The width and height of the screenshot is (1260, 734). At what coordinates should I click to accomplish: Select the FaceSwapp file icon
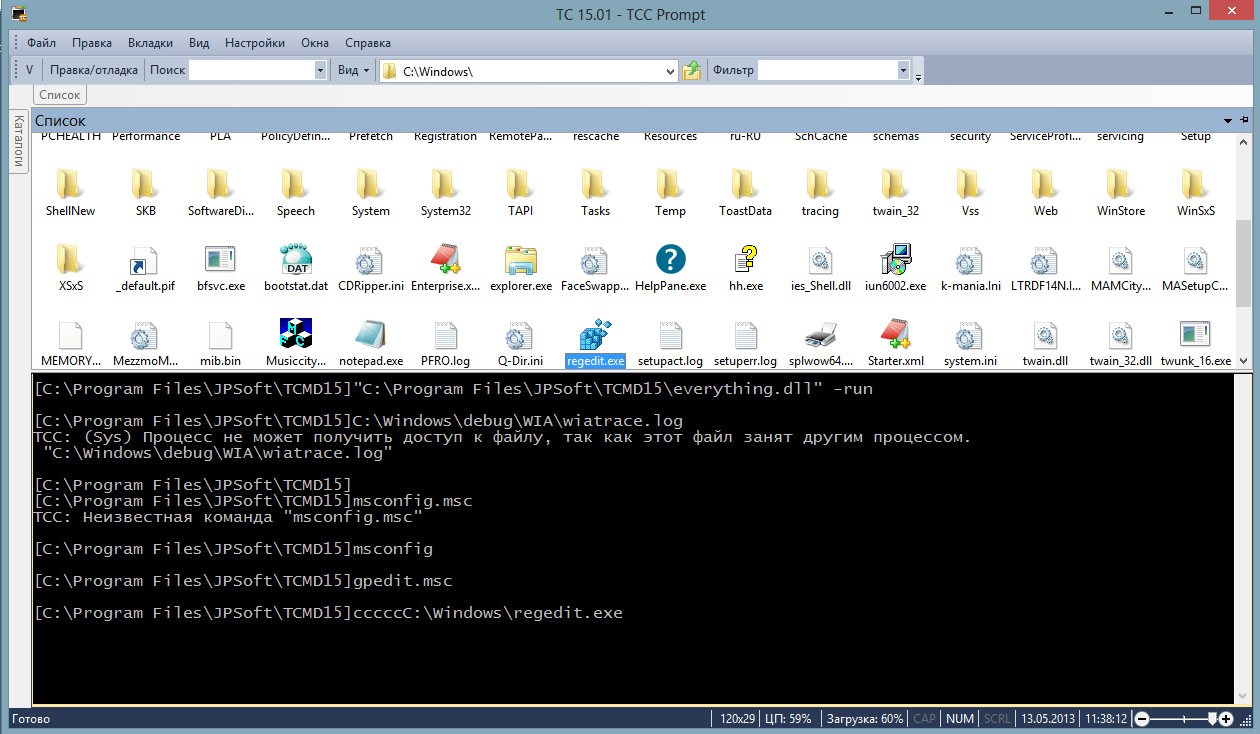[595, 260]
